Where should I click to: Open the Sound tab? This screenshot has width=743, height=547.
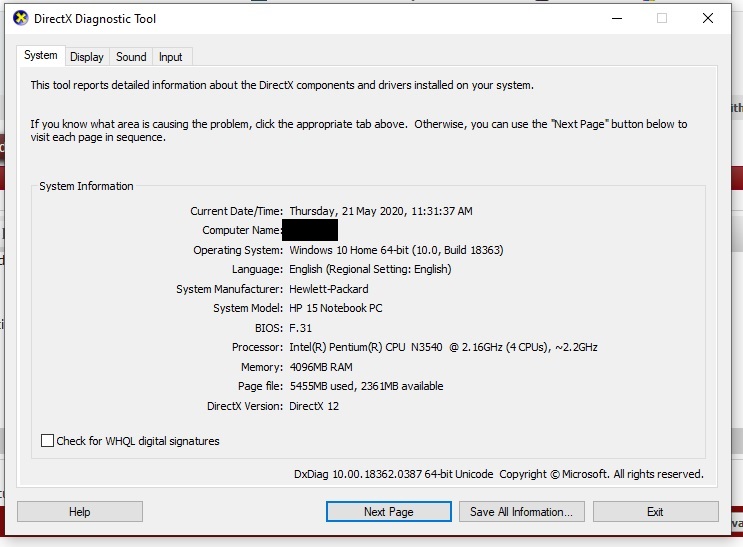click(x=131, y=57)
